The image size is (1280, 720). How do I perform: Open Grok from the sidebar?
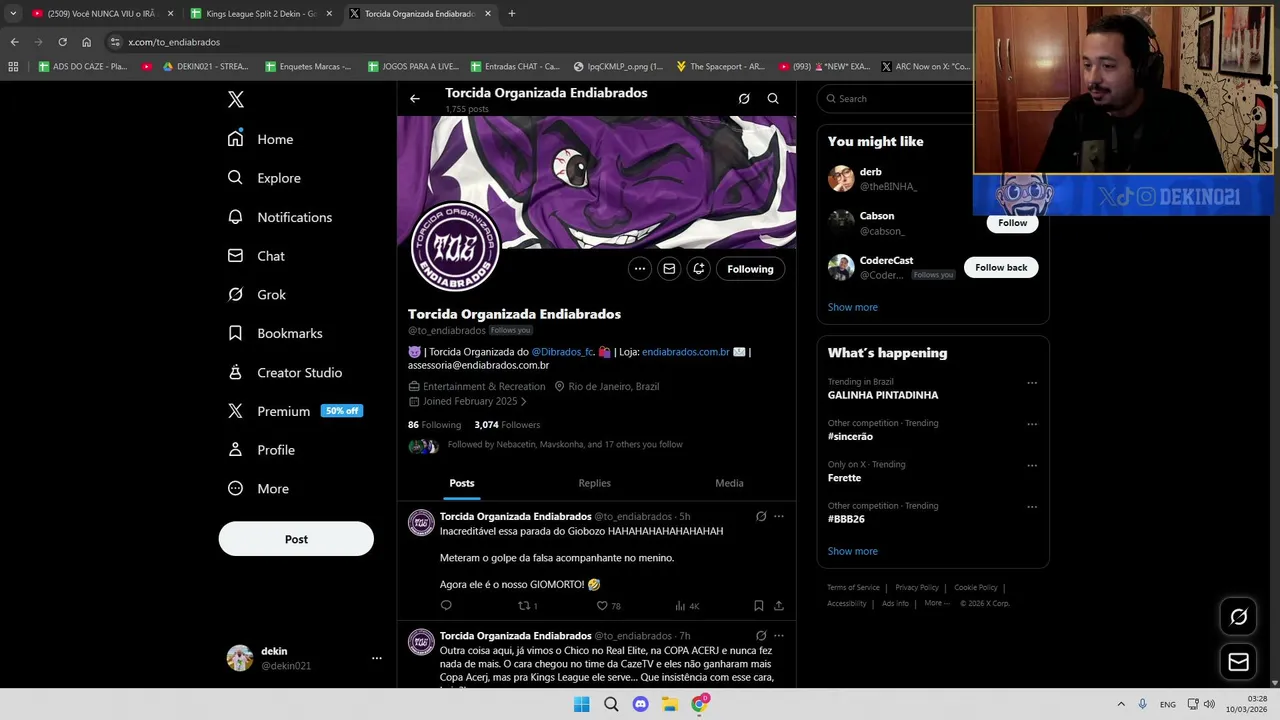(257, 295)
